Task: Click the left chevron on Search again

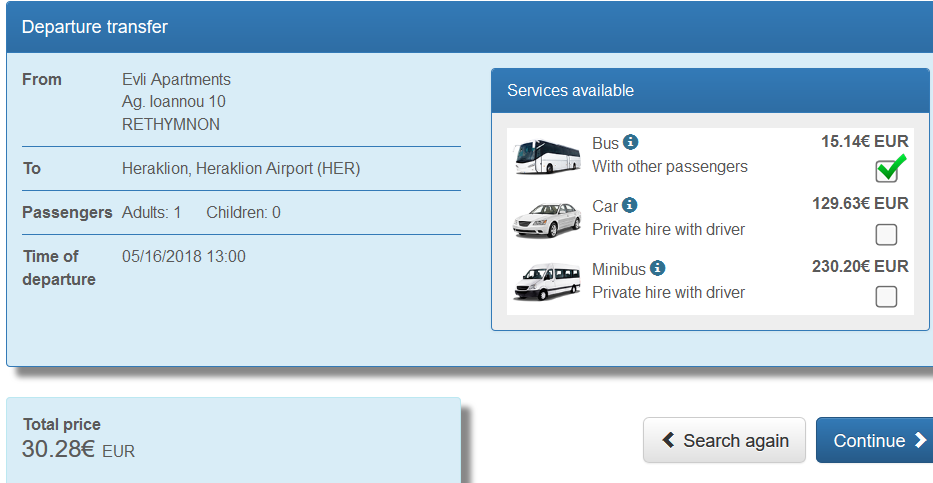Action: [667, 441]
